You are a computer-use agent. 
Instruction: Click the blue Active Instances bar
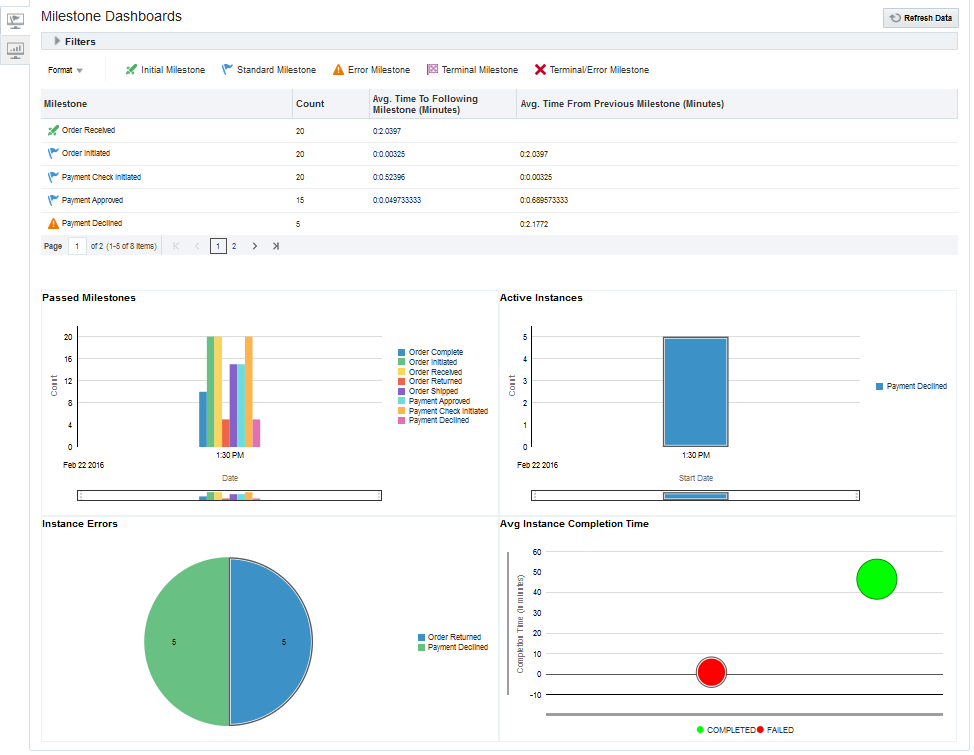[x=695, y=391]
